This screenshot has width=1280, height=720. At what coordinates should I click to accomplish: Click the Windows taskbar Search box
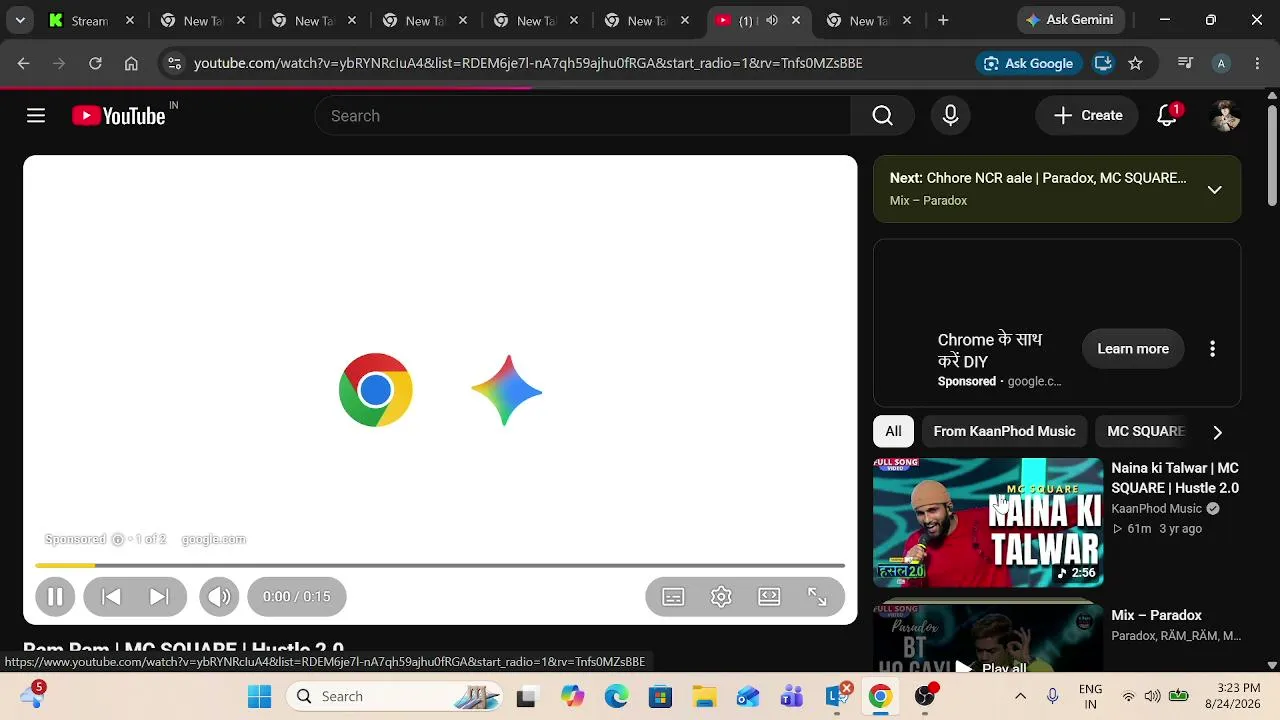click(x=396, y=696)
